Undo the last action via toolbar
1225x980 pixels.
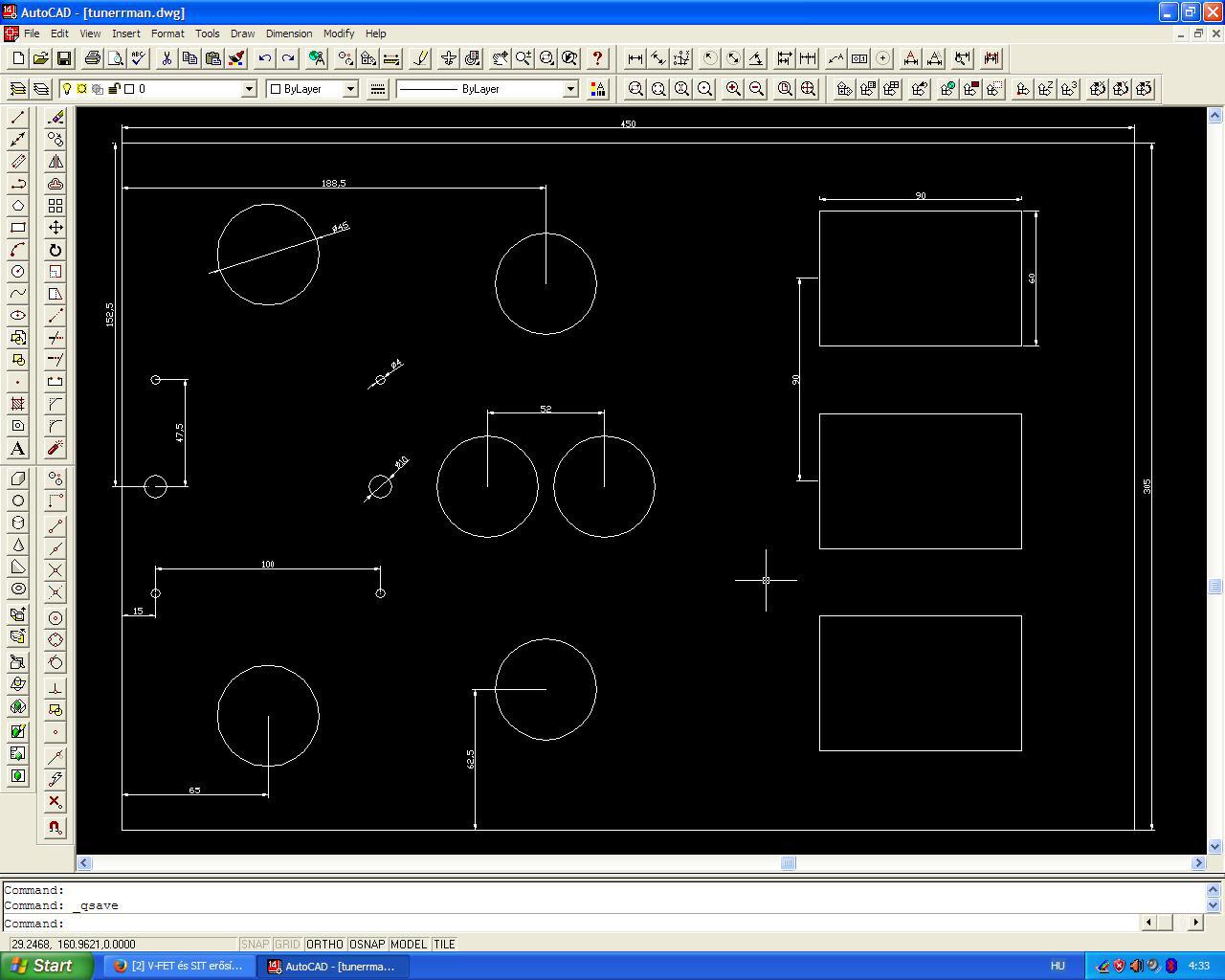(264, 58)
